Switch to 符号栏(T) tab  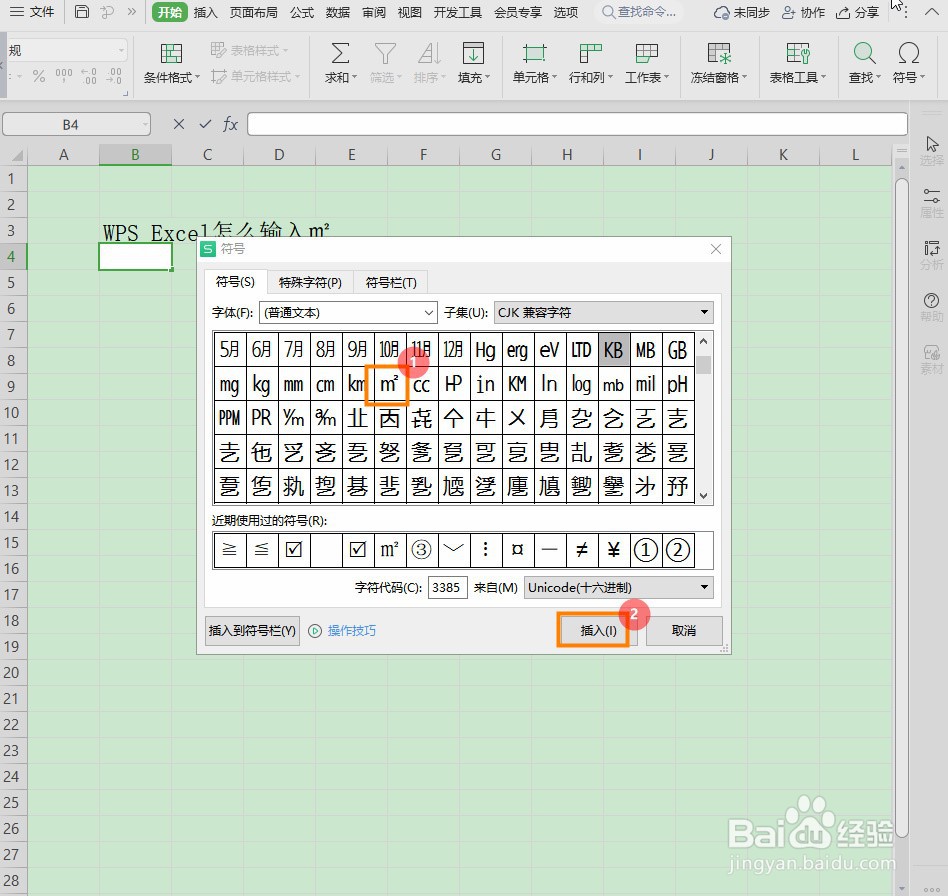click(391, 282)
